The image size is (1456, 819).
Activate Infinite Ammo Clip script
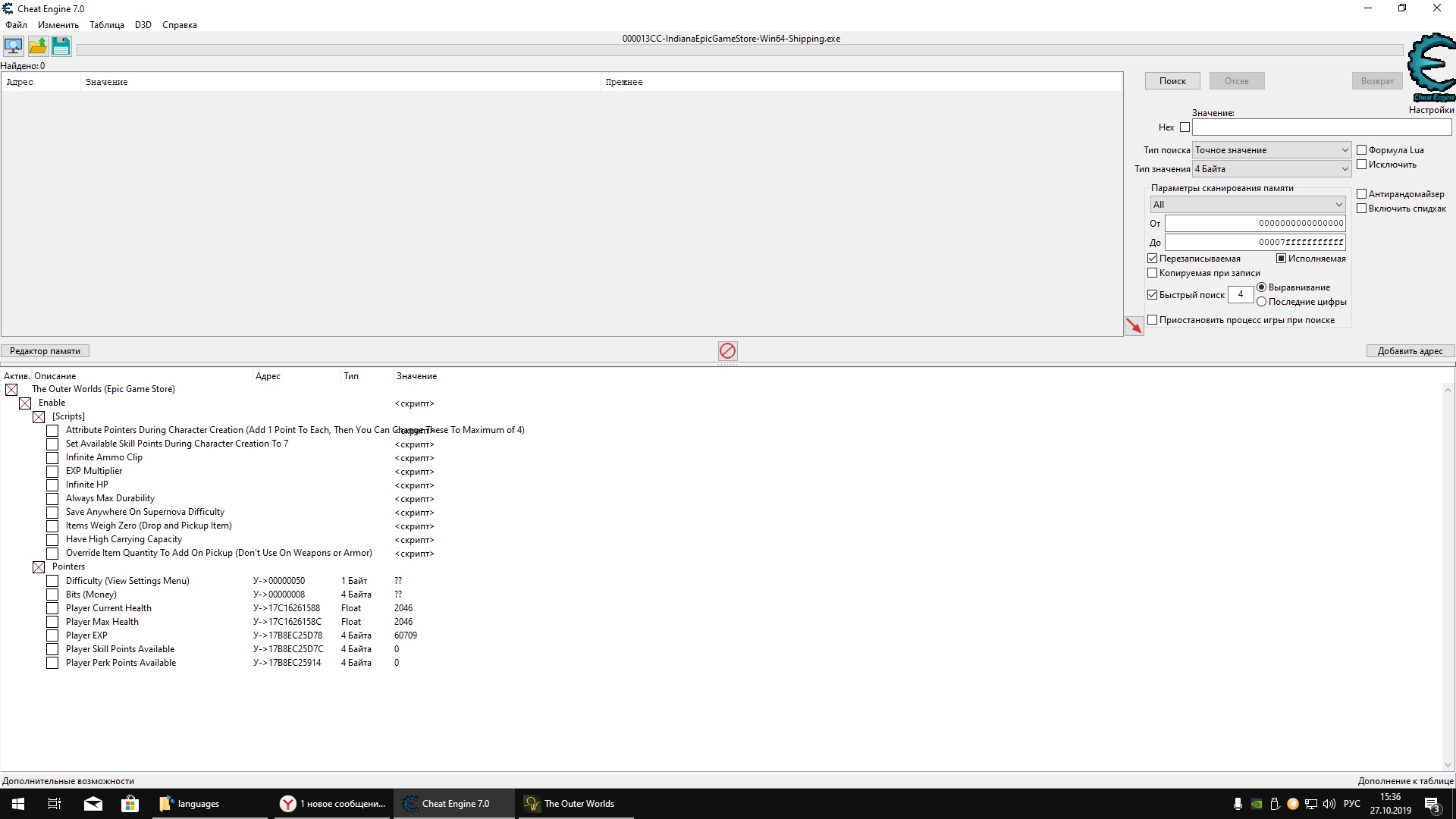52,458
